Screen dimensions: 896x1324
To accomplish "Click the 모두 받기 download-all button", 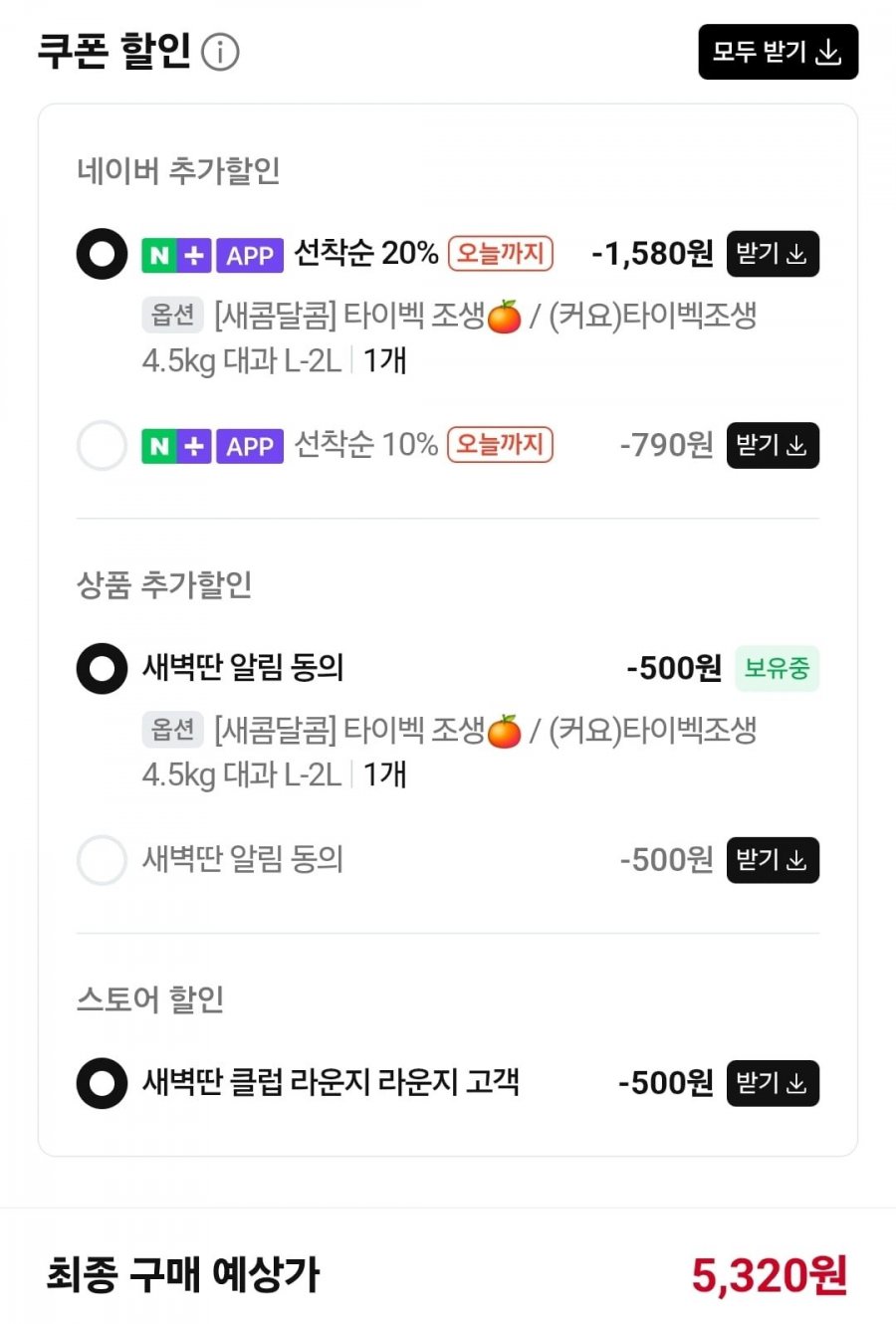I will [778, 52].
